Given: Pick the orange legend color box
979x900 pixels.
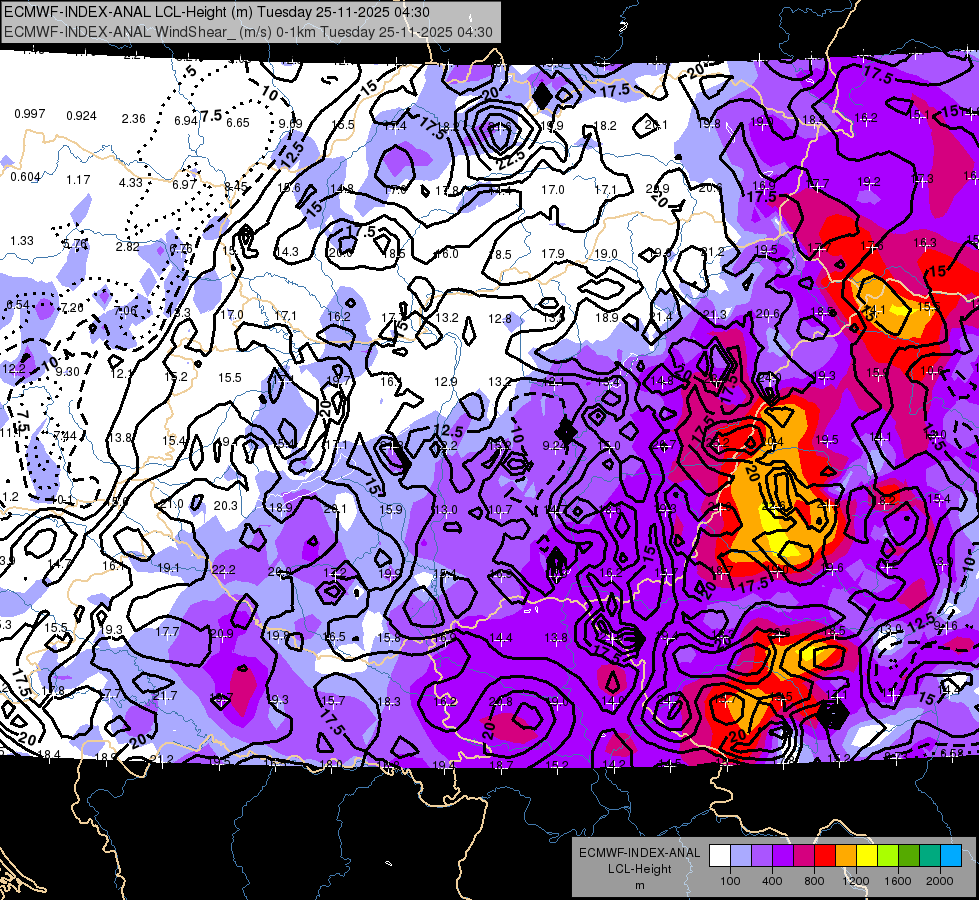Looking at the screenshot, I should click(x=846, y=855).
